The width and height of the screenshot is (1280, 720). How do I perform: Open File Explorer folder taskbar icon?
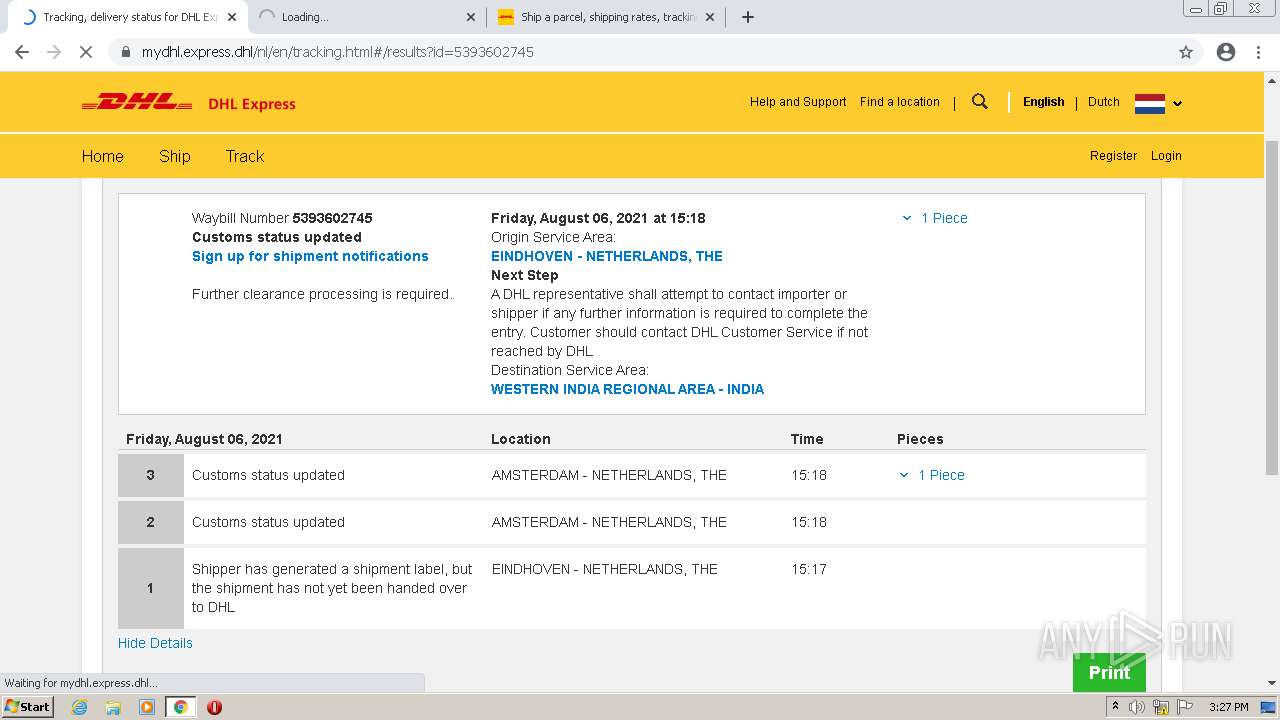coord(113,707)
